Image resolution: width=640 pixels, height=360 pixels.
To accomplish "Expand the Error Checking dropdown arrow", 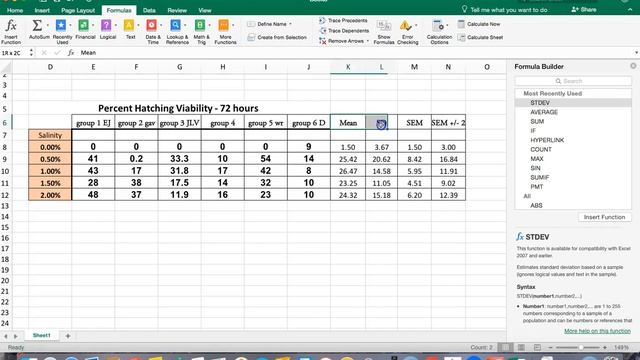I will click(x=416, y=26).
